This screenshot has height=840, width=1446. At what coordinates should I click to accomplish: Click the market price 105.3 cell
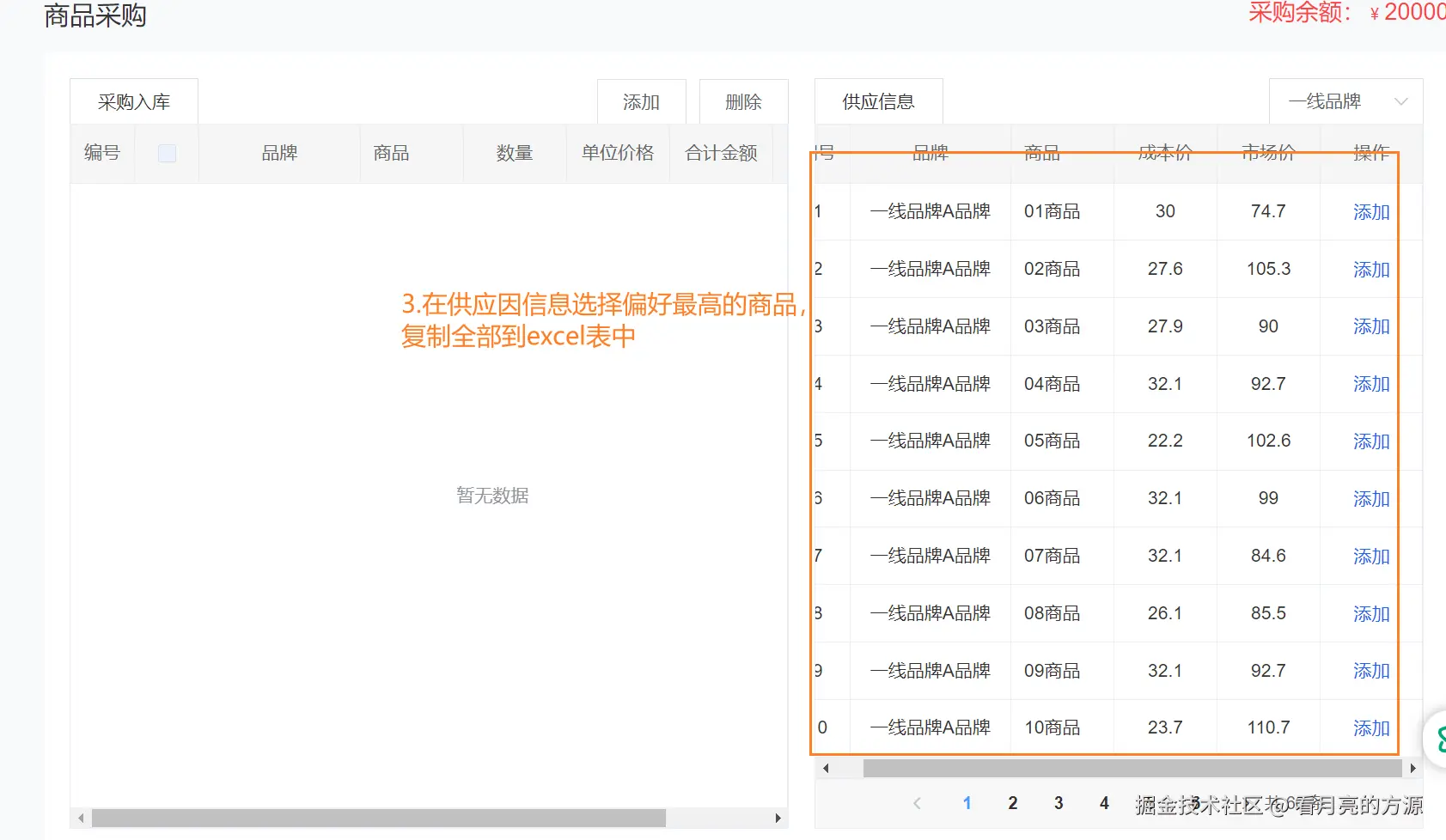1268,269
